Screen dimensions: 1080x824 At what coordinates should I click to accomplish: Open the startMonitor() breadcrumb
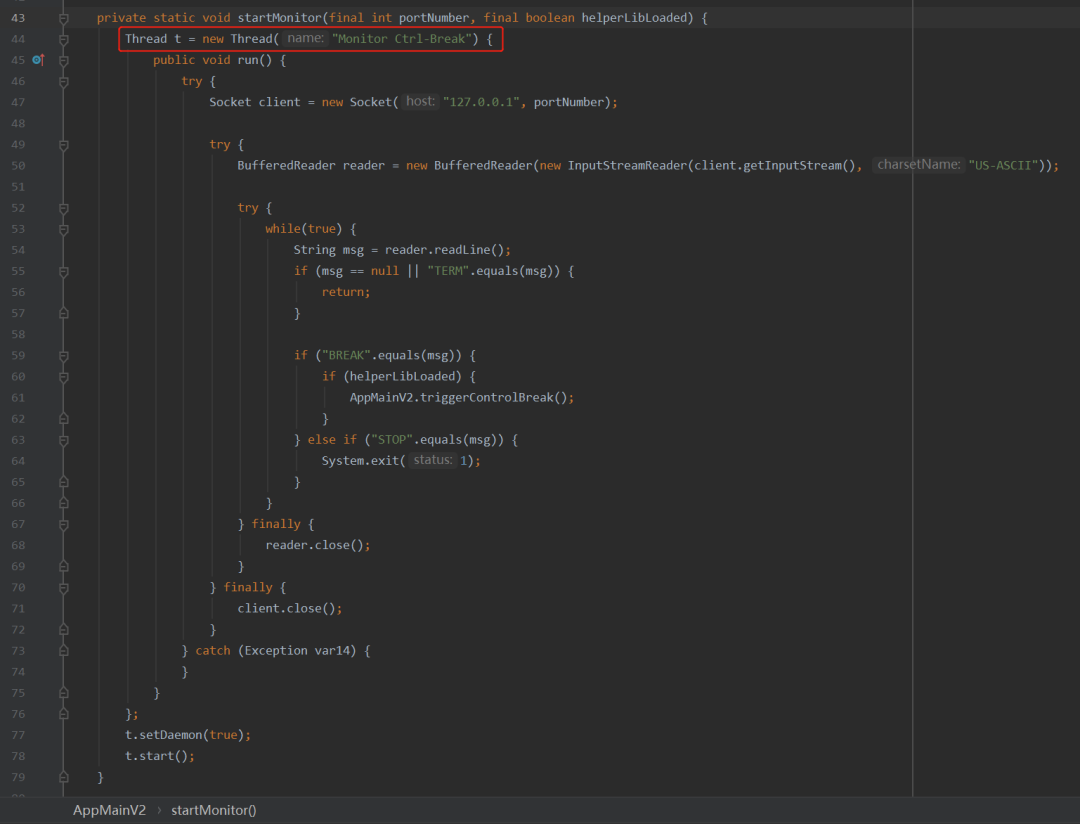tap(214, 810)
